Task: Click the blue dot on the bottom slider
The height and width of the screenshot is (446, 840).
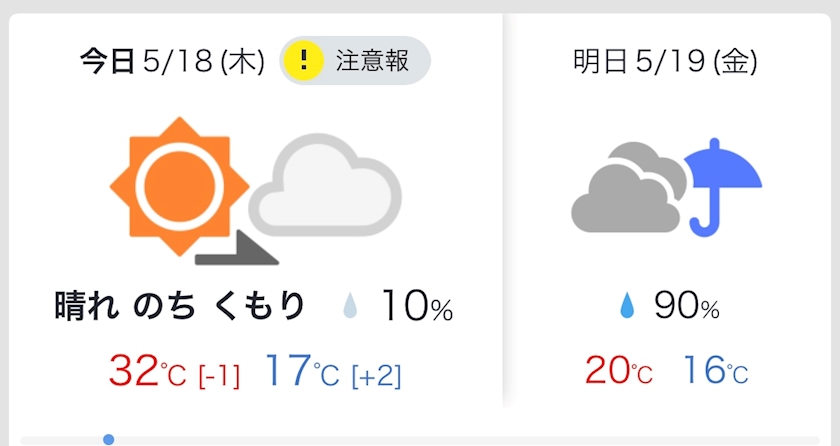Action: pos(108,439)
